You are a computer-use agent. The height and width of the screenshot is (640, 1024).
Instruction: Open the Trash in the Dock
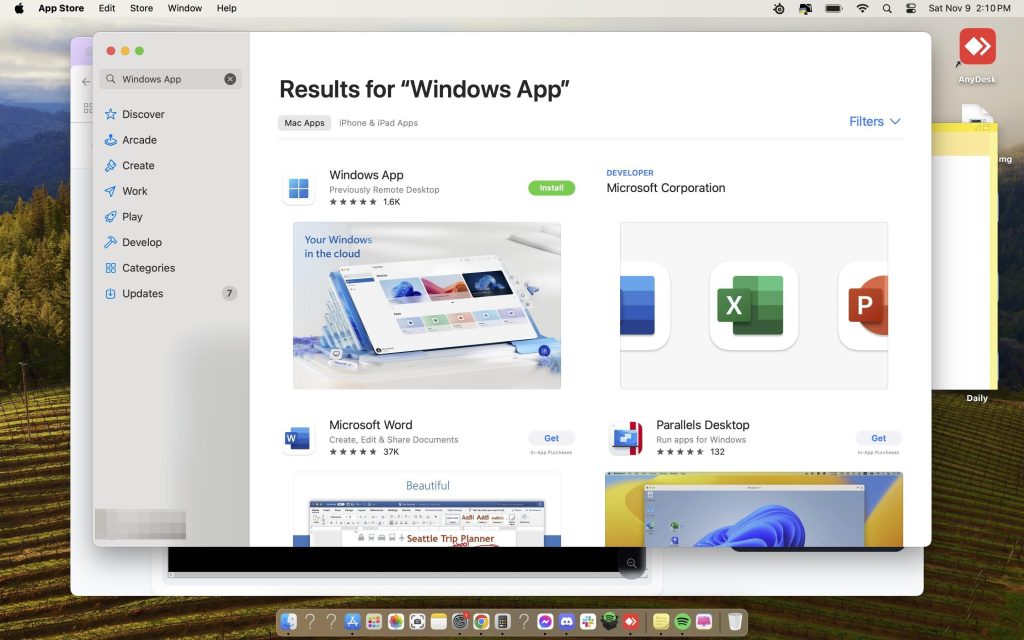click(x=735, y=621)
